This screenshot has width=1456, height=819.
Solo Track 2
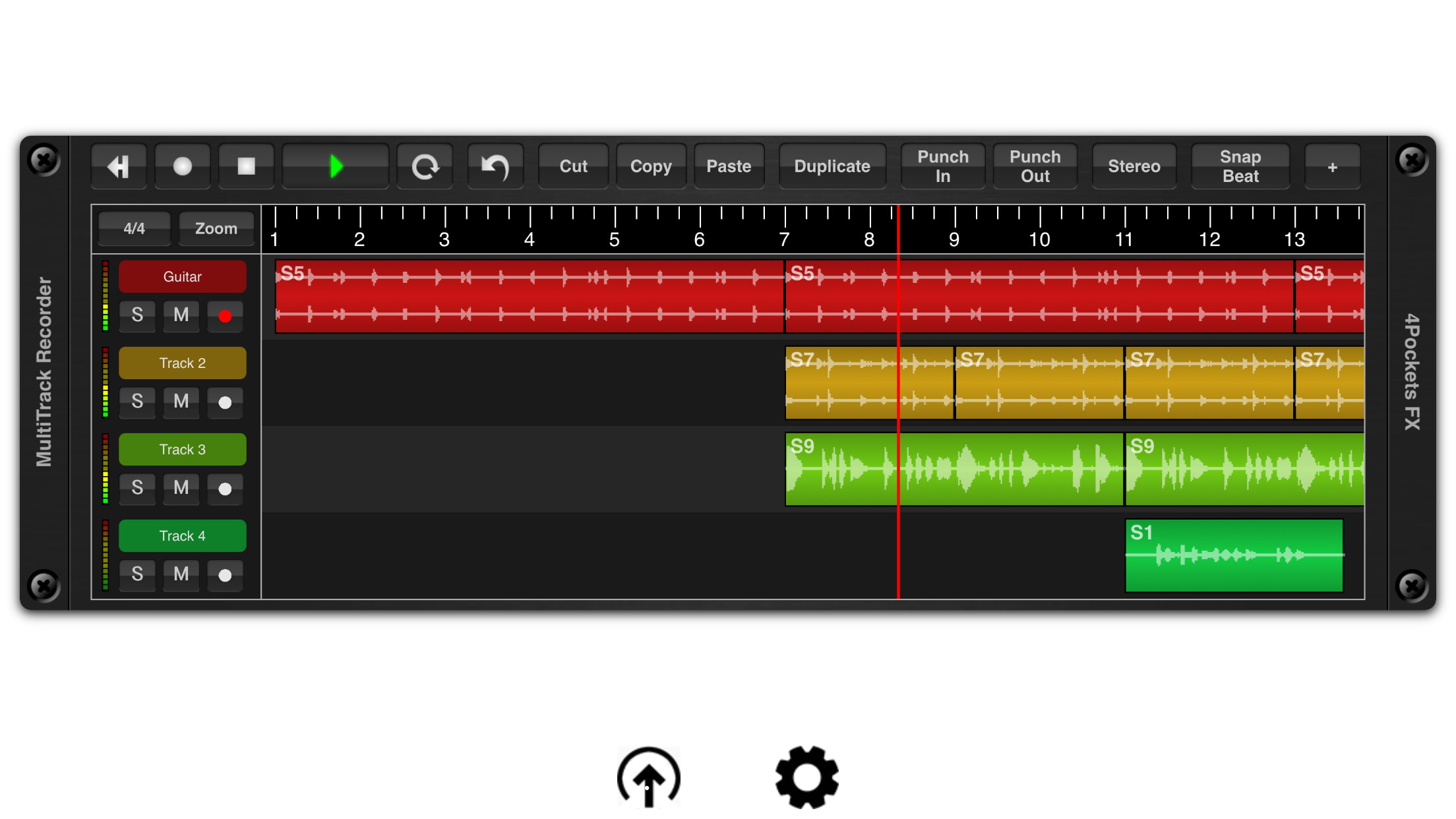click(x=137, y=402)
